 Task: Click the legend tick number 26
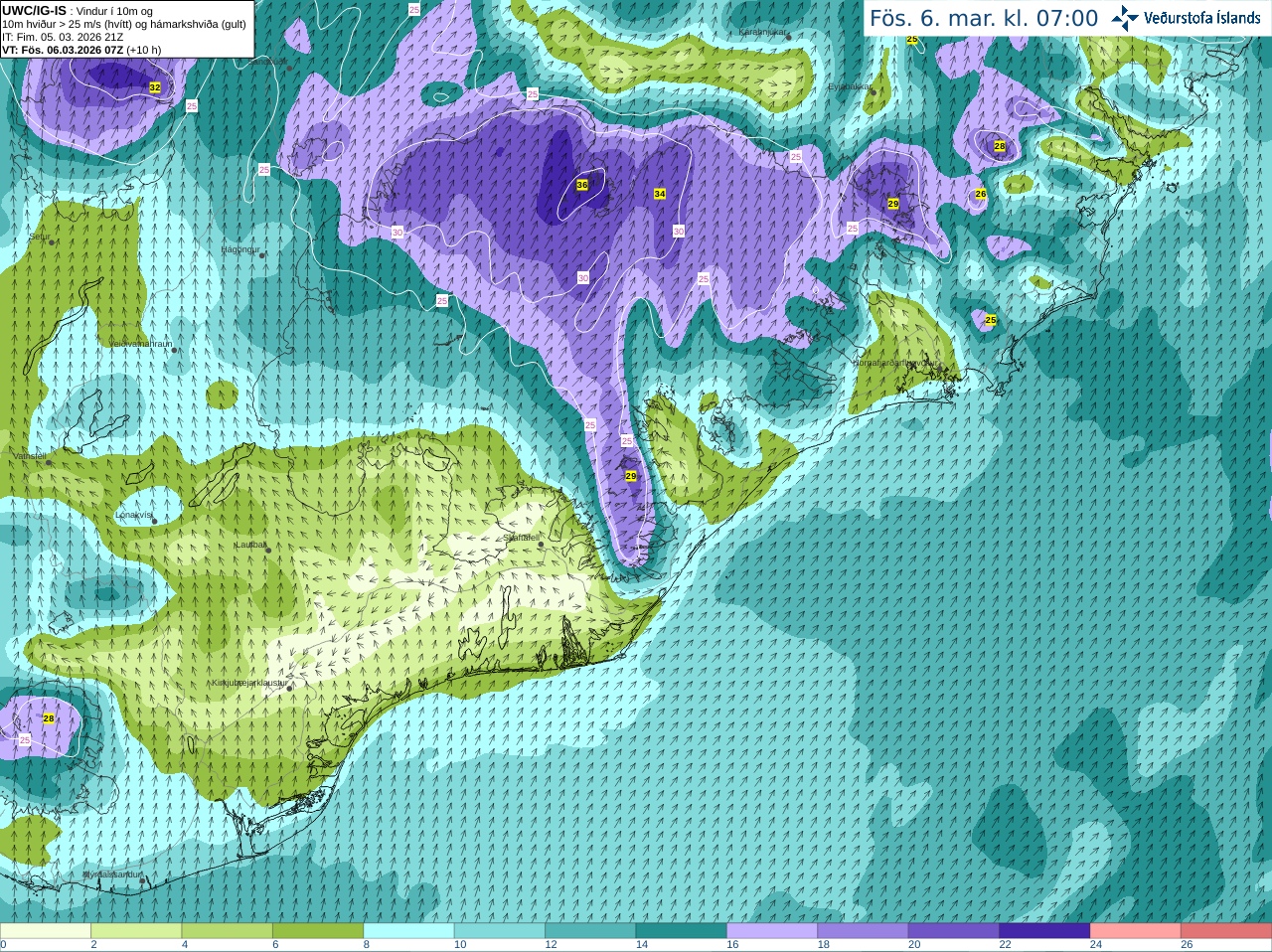pyautogui.click(x=1187, y=945)
